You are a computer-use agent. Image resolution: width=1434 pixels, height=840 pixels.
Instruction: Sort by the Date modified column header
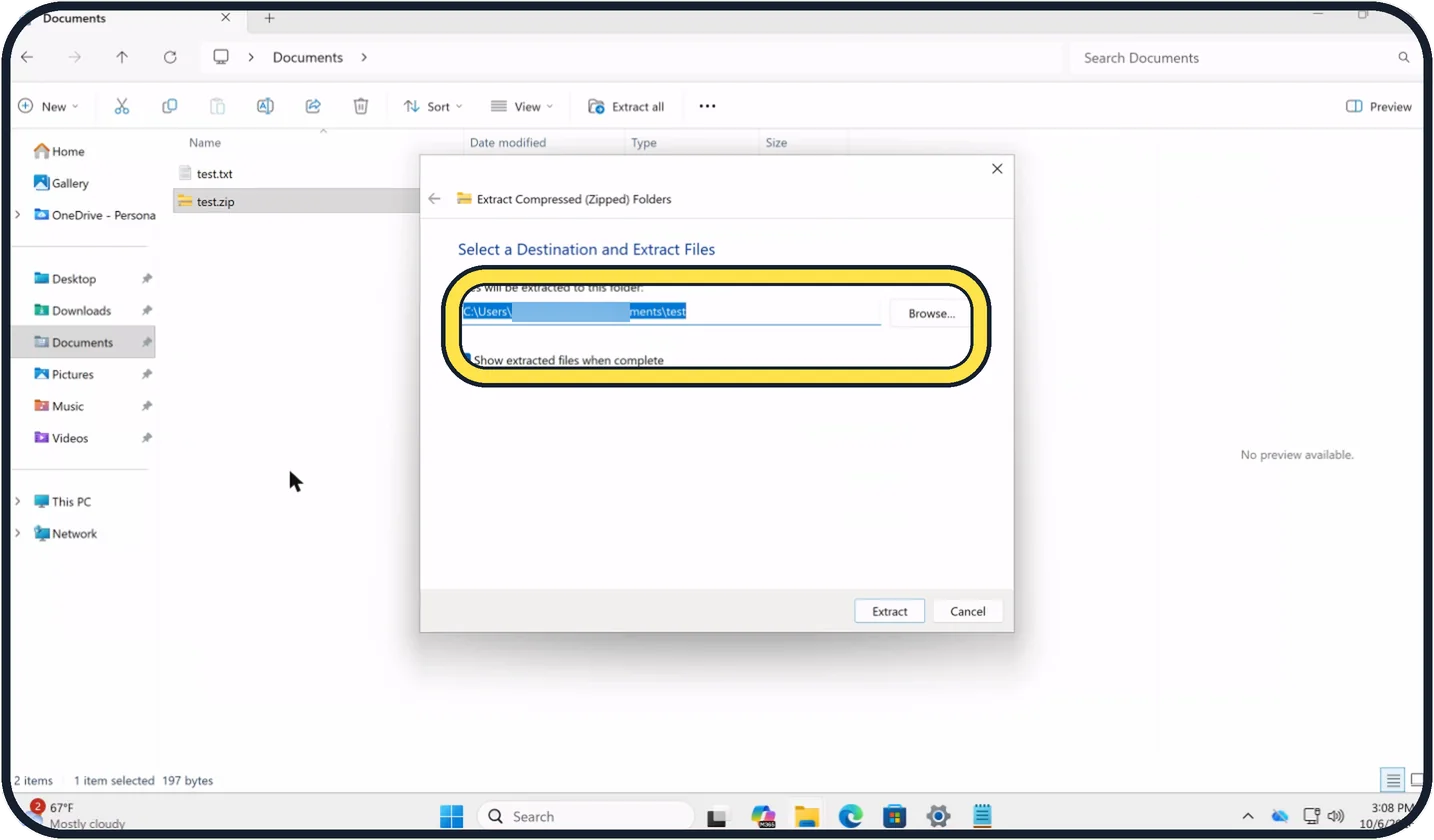(508, 143)
